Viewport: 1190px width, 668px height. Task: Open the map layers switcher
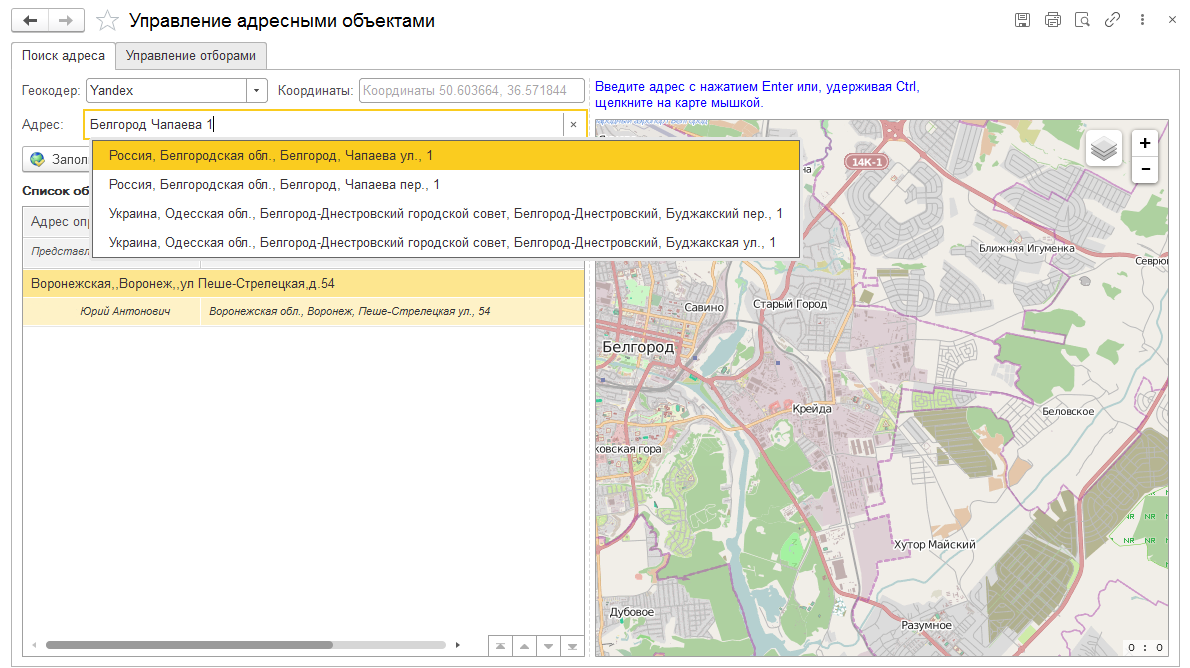click(1104, 149)
